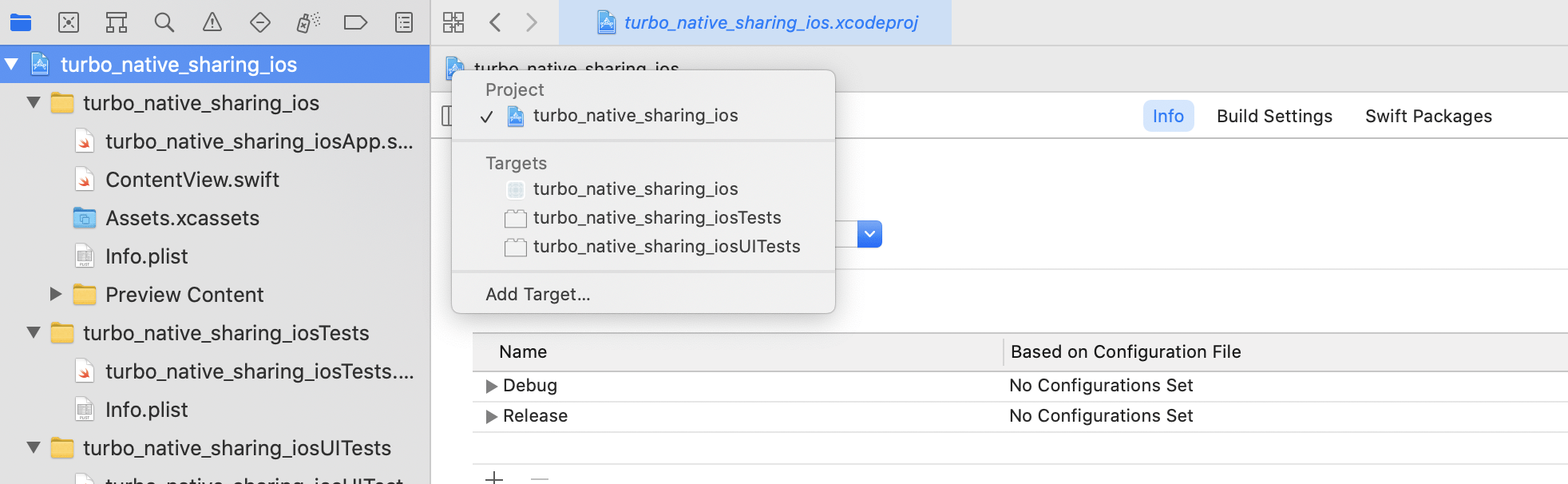Click the remove configuration minus button
The width and height of the screenshot is (1568, 484).
click(540, 478)
